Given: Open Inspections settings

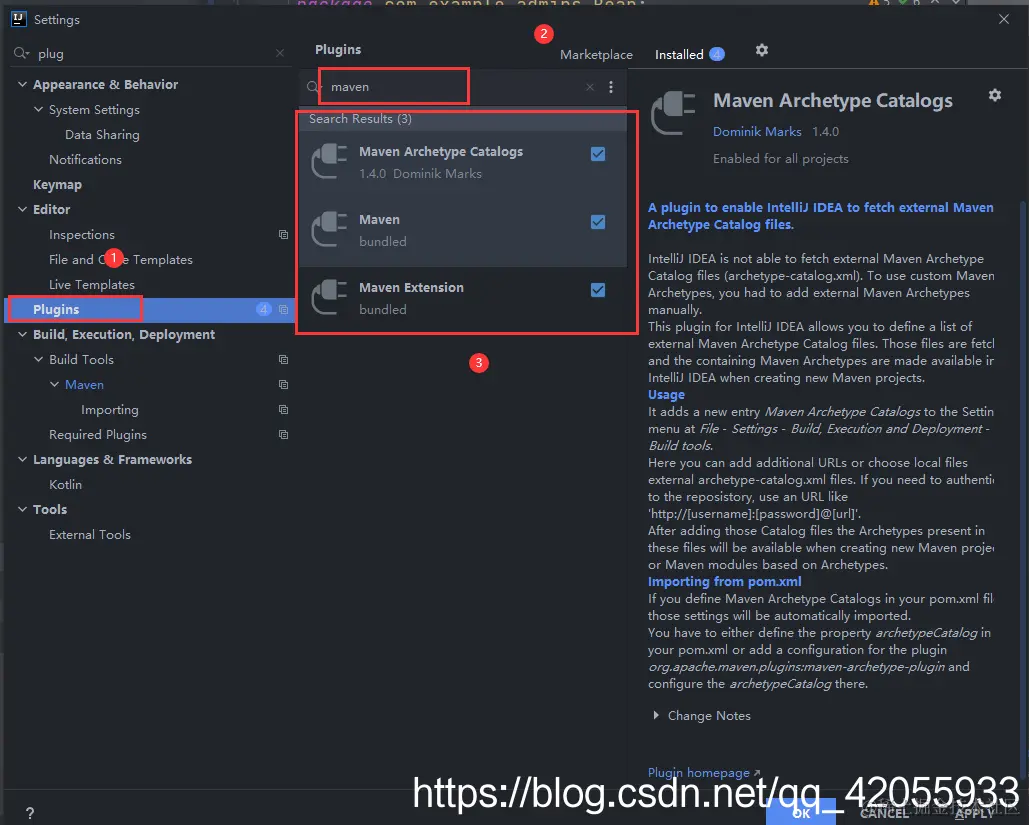Looking at the screenshot, I should (x=81, y=234).
